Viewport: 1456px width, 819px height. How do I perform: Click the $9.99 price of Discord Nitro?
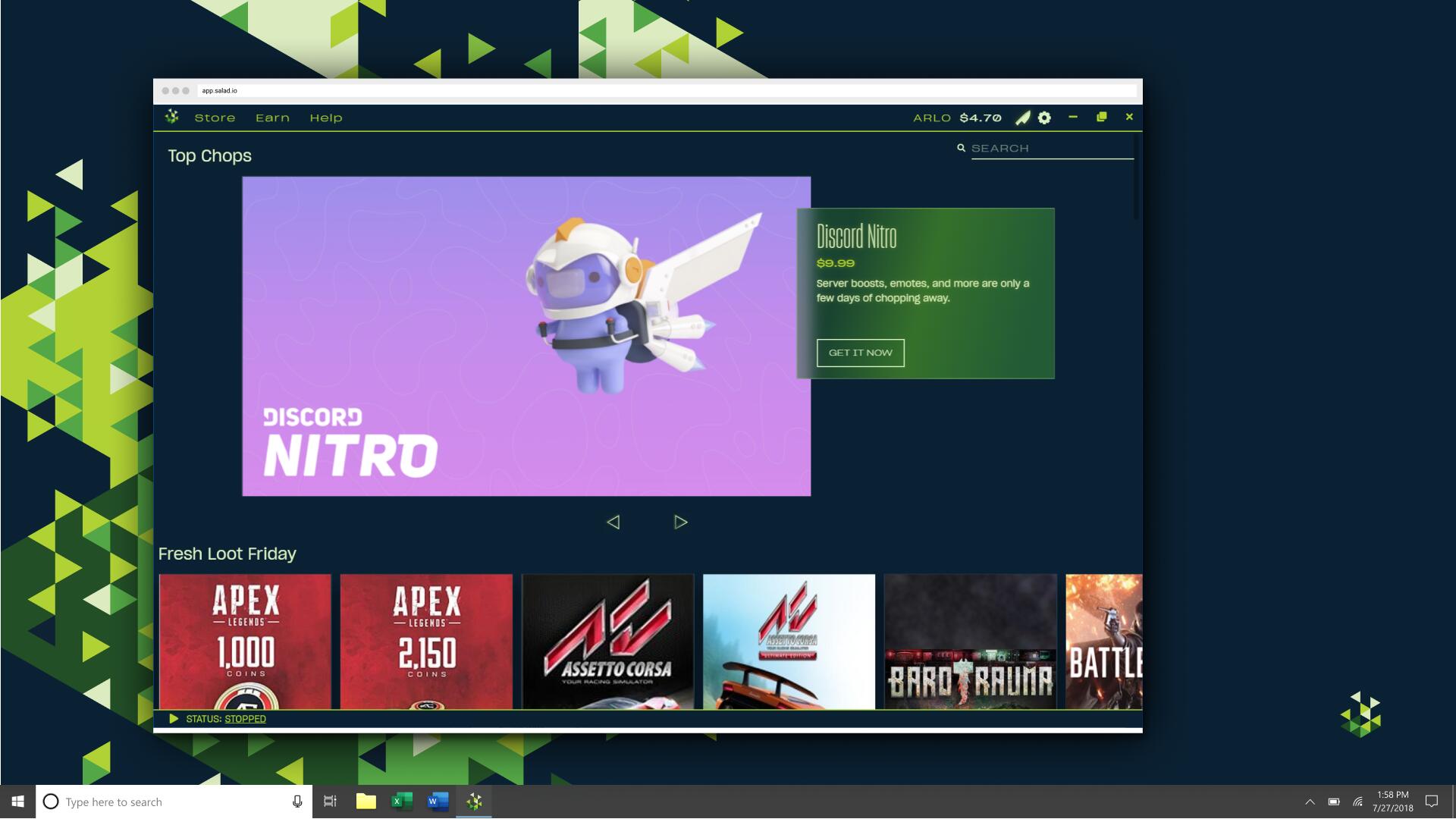pyautogui.click(x=836, y=263)
